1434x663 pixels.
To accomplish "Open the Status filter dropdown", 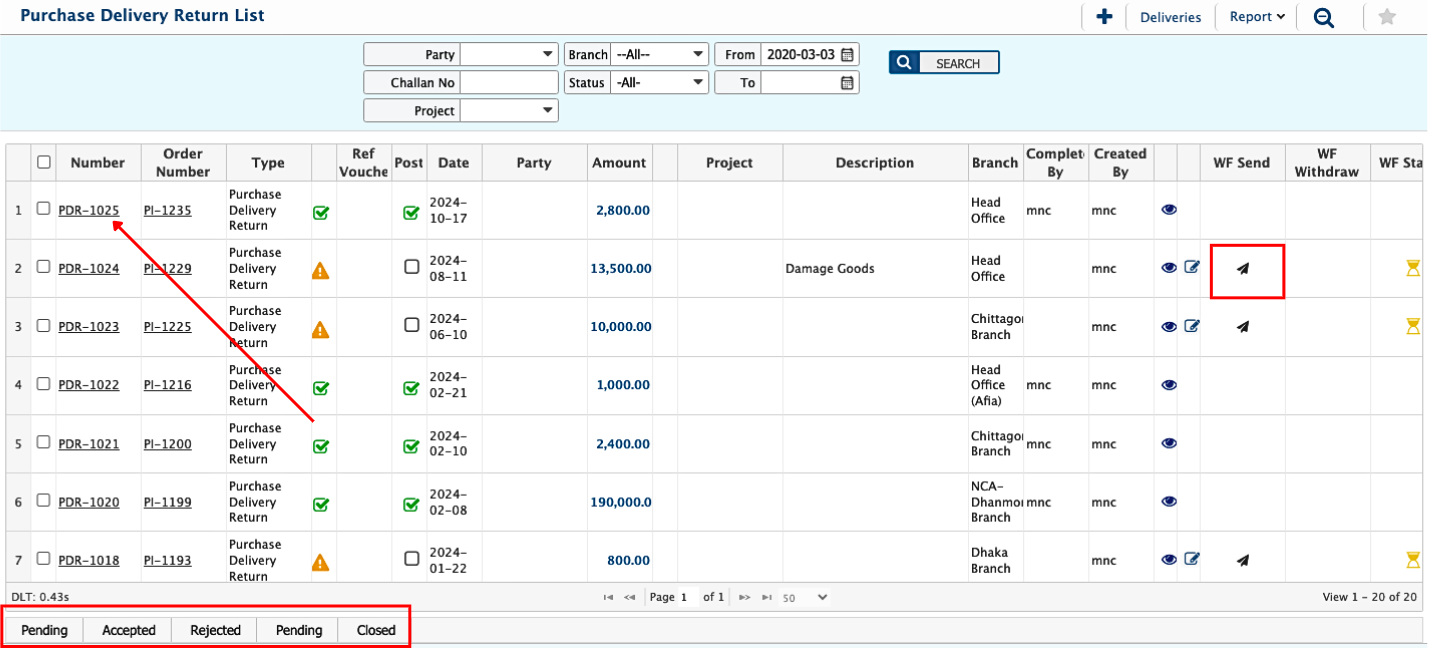I will 660,83.
